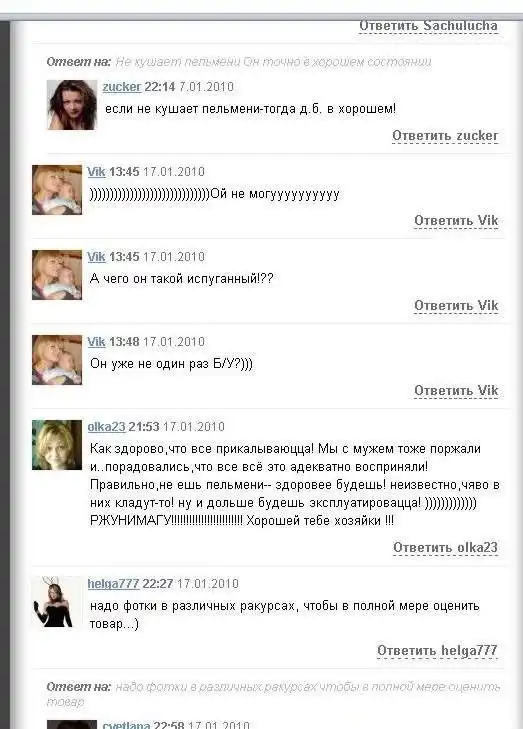Open Vik's avatar beside the 'испуганный' comment

click(x=57, y=275)
